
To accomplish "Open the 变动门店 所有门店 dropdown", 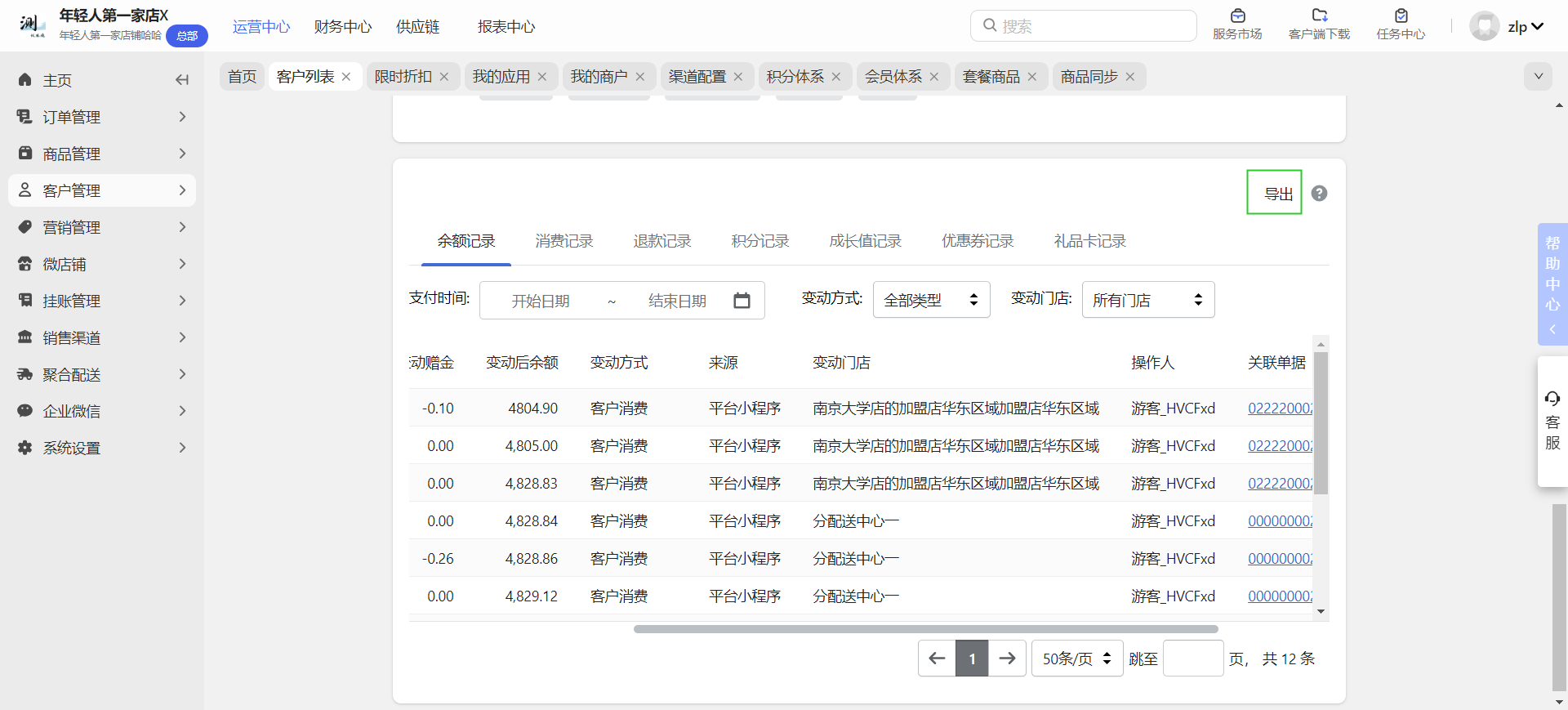I will click(x=1147, y=301).
